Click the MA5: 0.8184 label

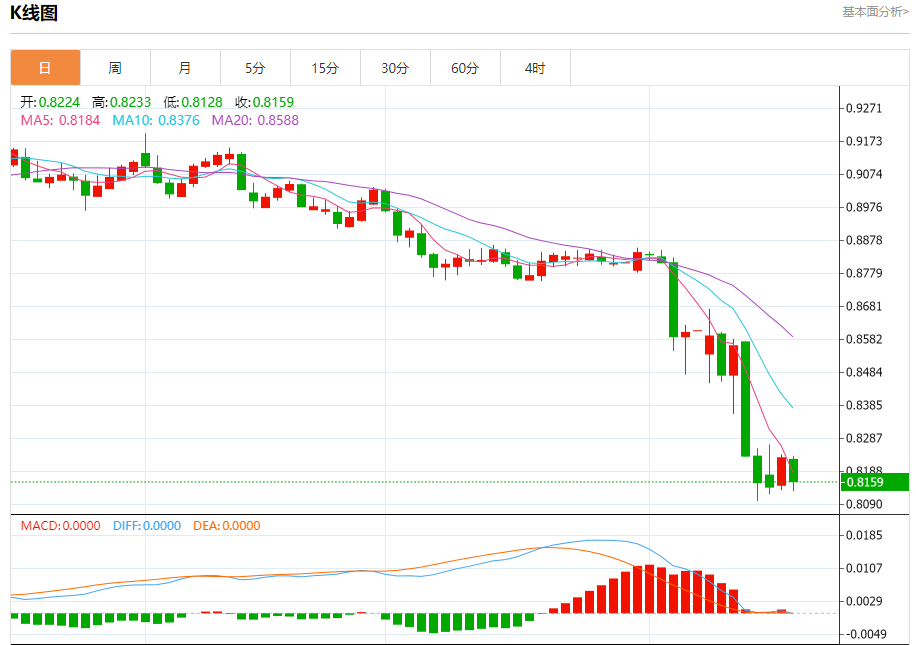coord(60,120)
